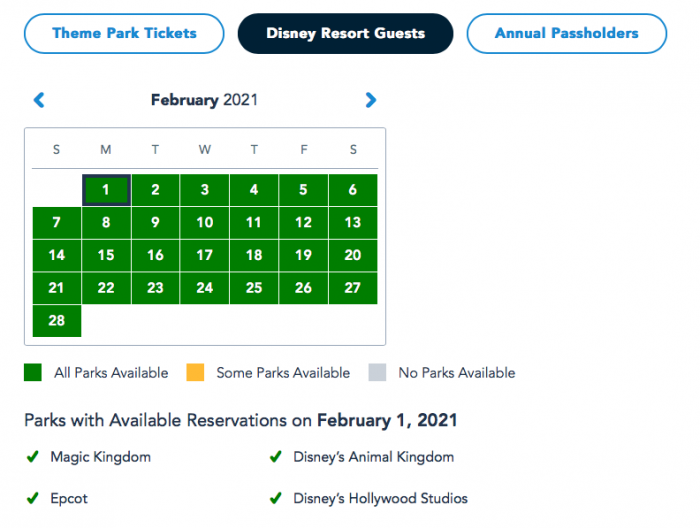Click the previous month arrow

tap(39, 100)
